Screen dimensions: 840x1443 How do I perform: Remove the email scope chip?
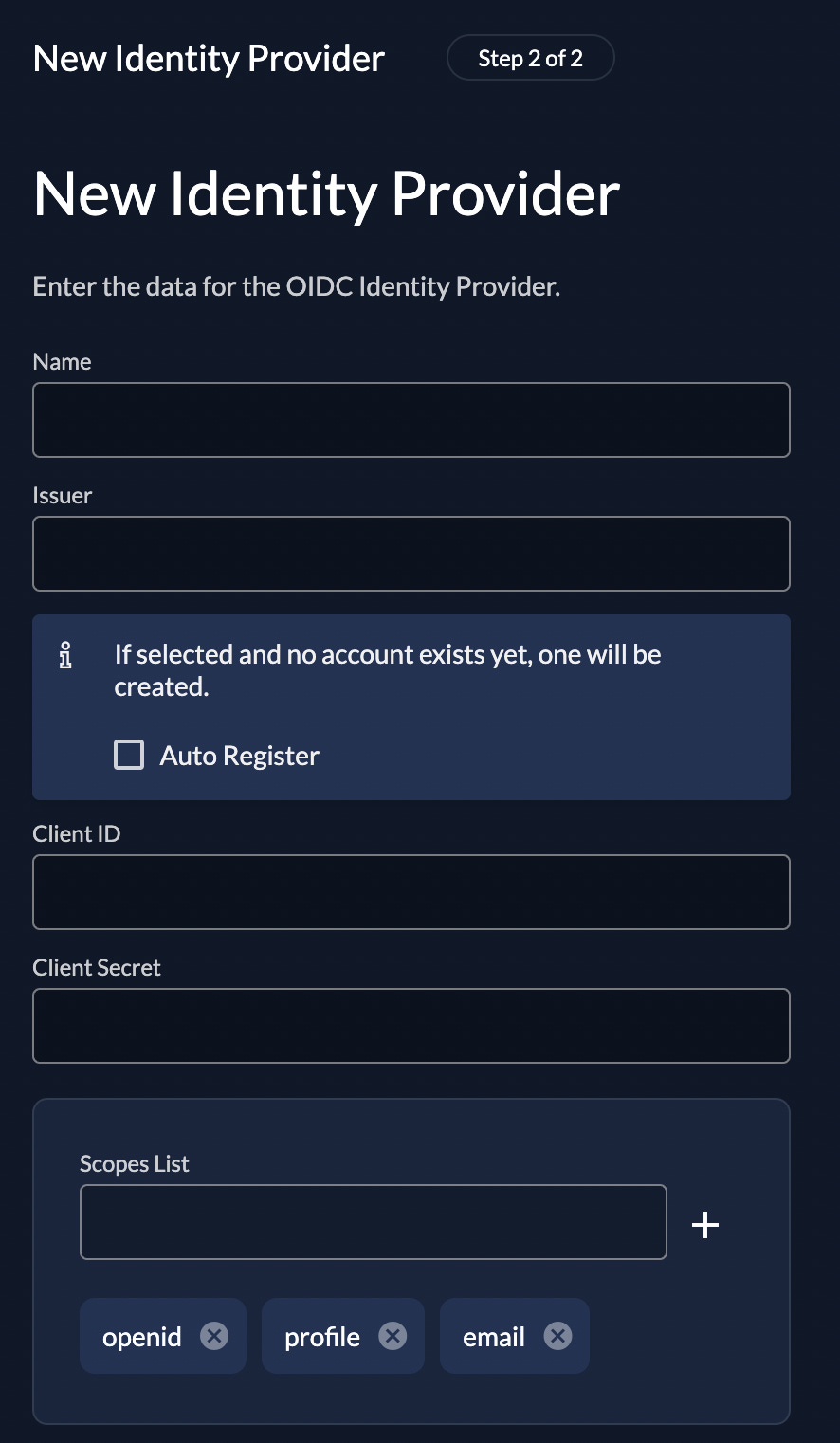558,1336
